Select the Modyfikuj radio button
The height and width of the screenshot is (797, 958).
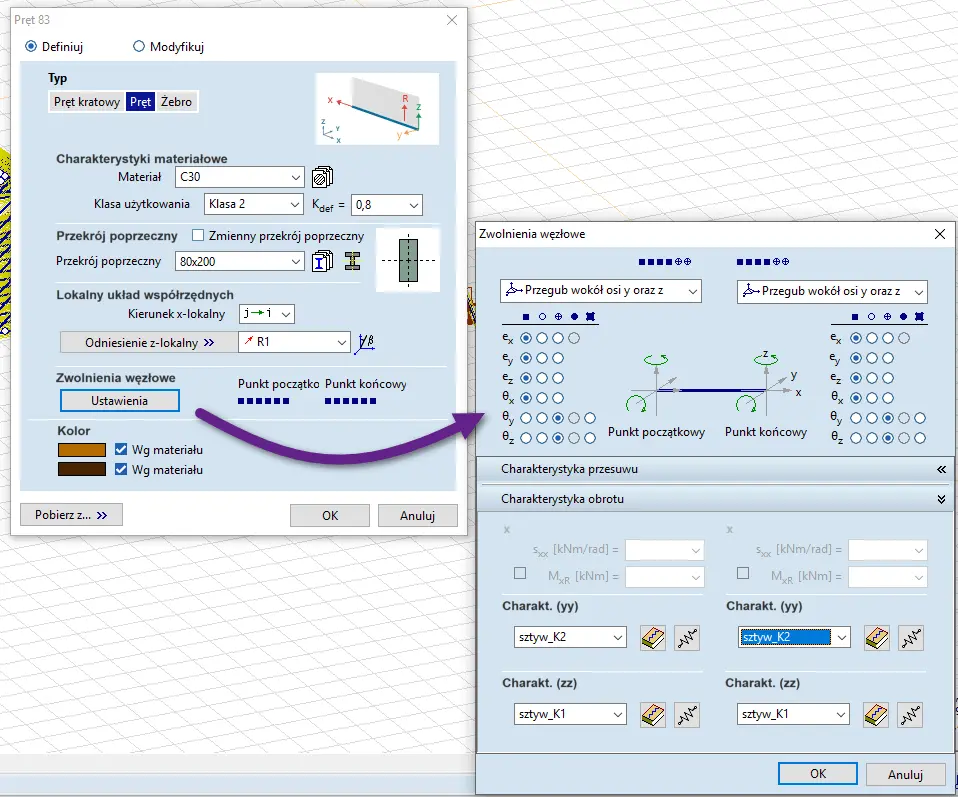point(139,47)
